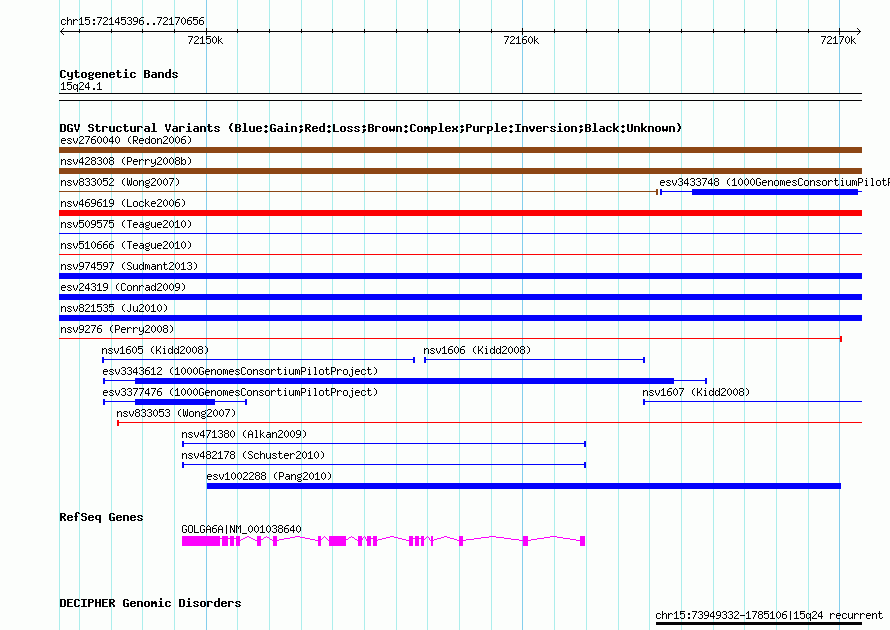
Task: Click nsv1607 (Kidd2008) label
Action: click(696, 392)
